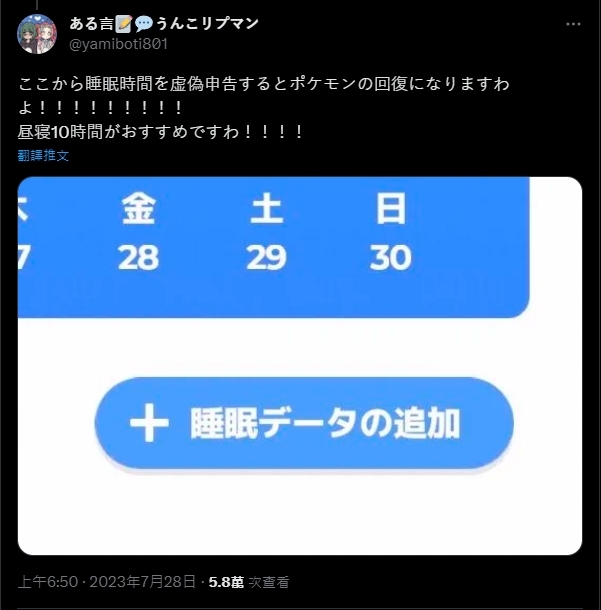Click the 睡眠データの追加 button label
Screen dimensions: 601x610
coord(325,423)
